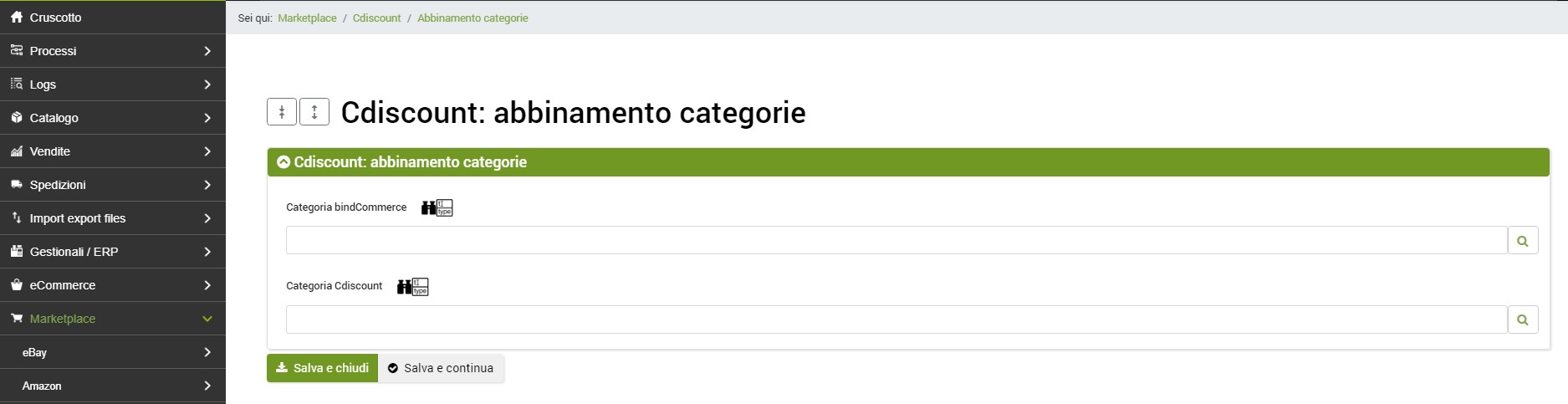Click into the Categoria bindCommerce text field
This screenshot has width=1568, height=404.
tap(895, 241)
